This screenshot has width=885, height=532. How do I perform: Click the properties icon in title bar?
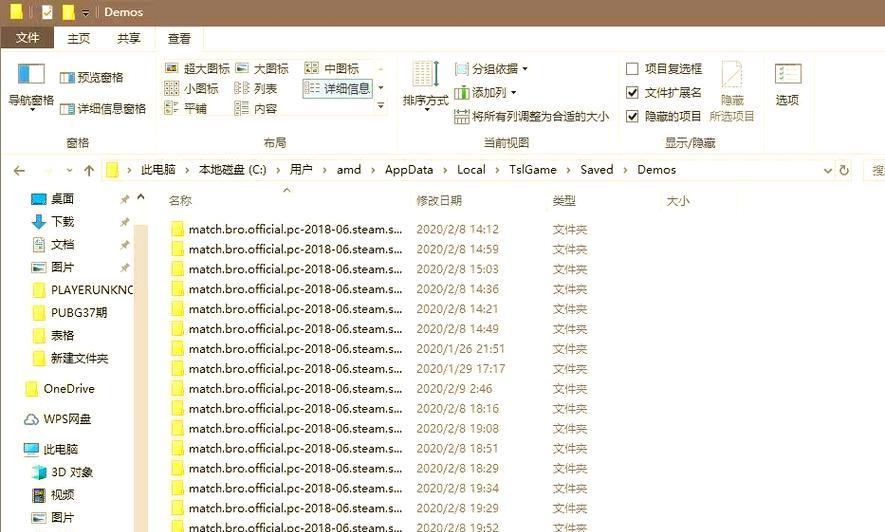[x=47, y=12]
